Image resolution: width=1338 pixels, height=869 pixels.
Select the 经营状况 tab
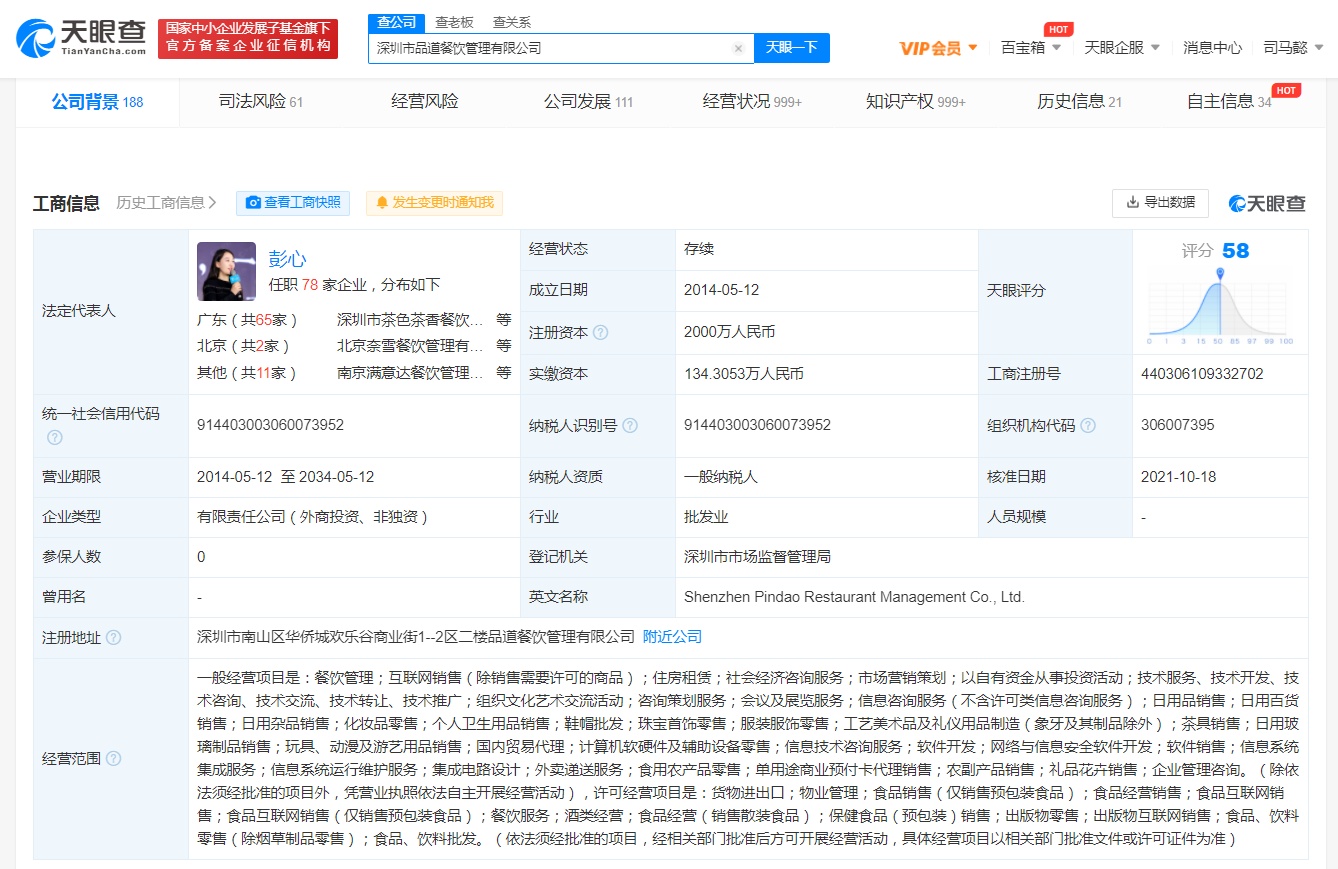pos(752,102)
